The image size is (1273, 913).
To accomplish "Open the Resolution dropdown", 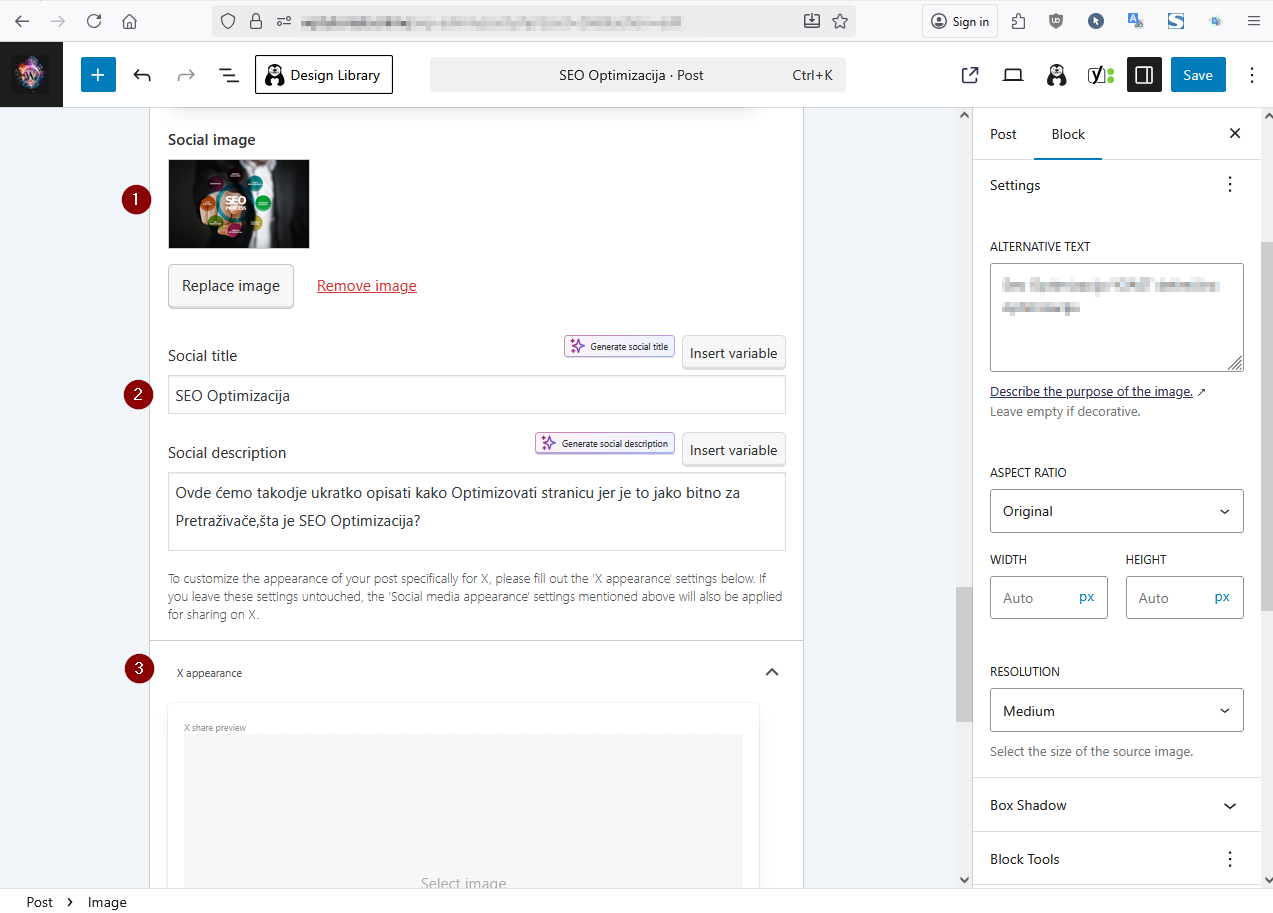I will tap(1116, 711).
